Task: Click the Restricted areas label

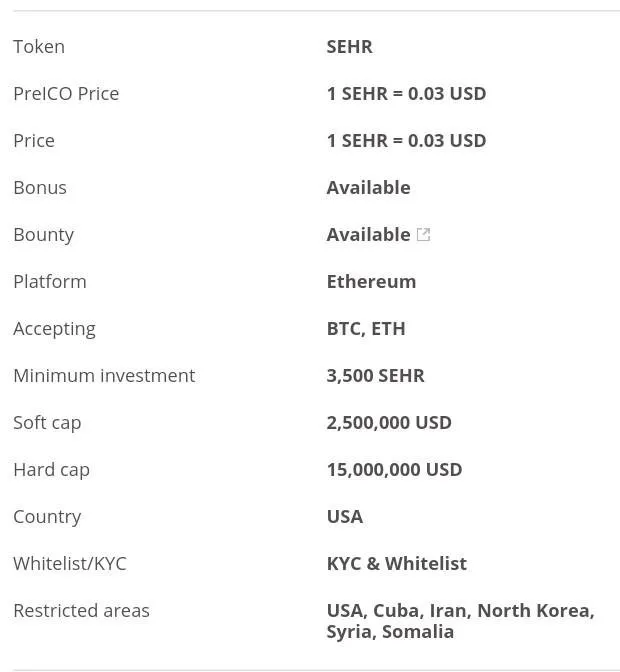Action: point(81,610)
